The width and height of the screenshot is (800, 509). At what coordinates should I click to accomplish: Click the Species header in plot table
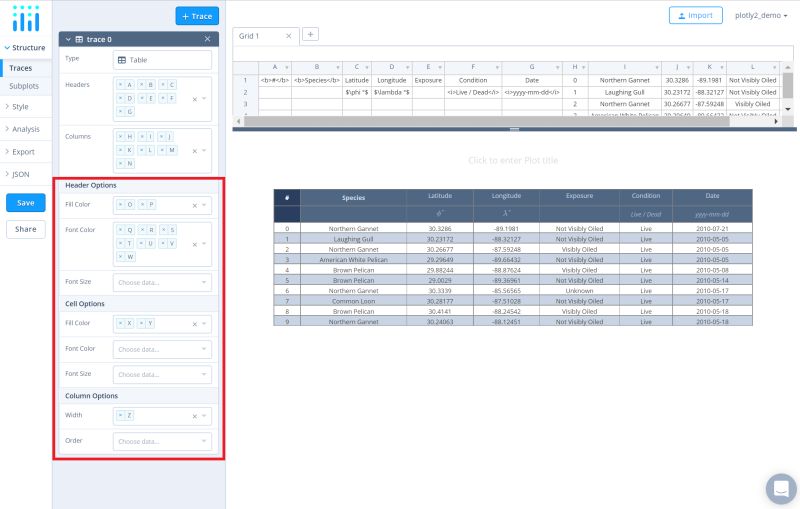click(x=353, y=197)
